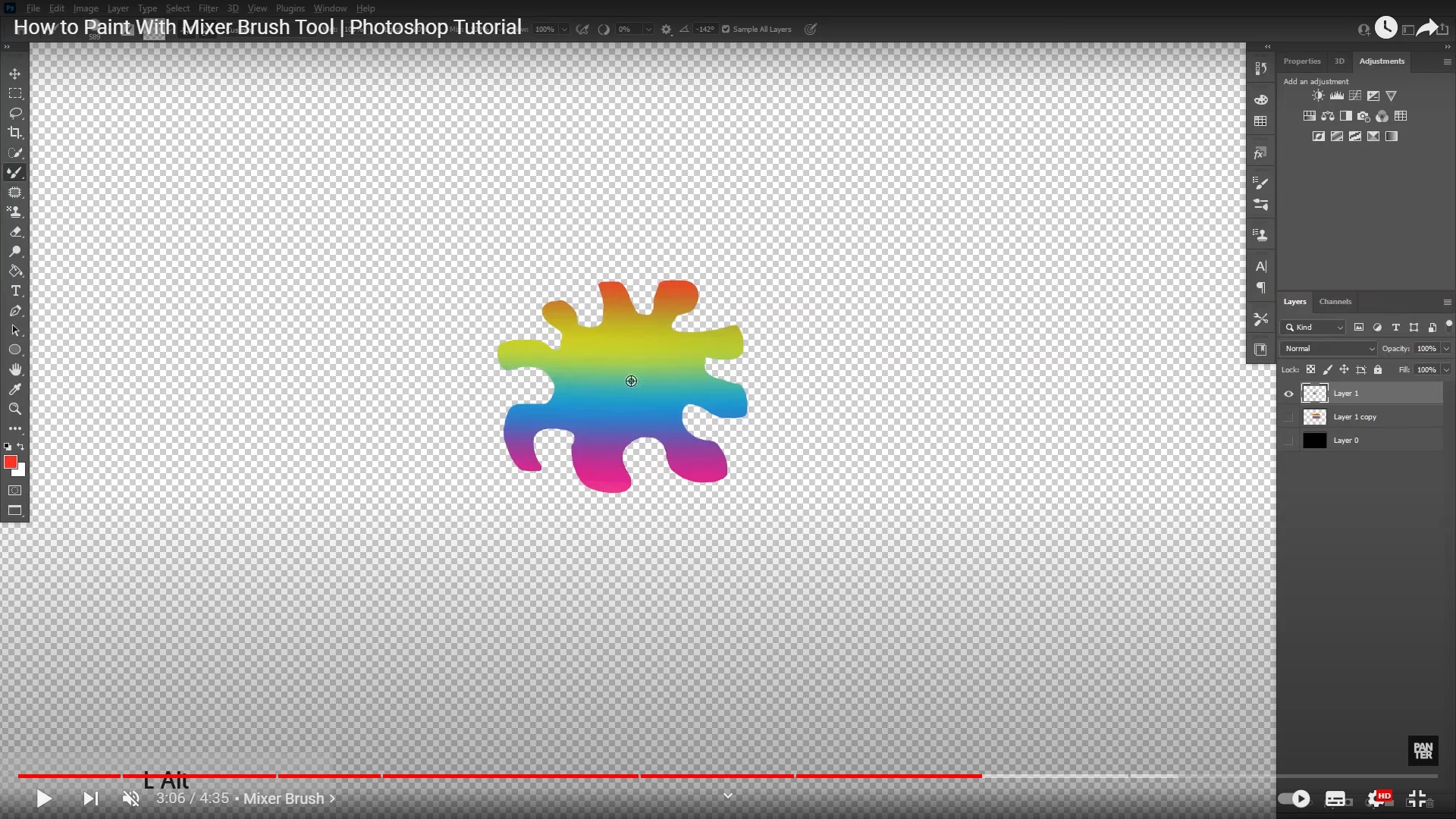The height and width of the screenshot is (819, 1456).
Task: Switch to the Channels tab
Action: pos(1335,302)
